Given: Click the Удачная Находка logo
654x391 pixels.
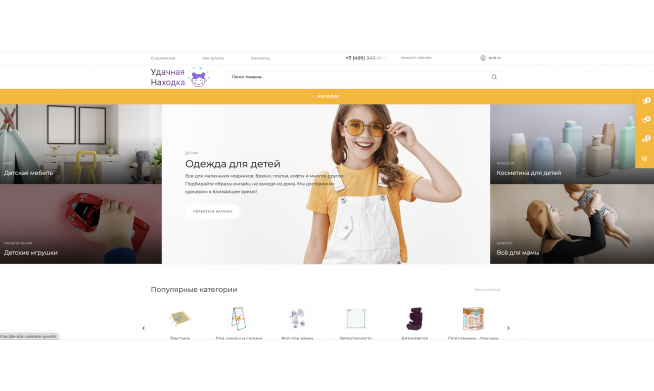Looking at the screenshot, I should (180, 77).
